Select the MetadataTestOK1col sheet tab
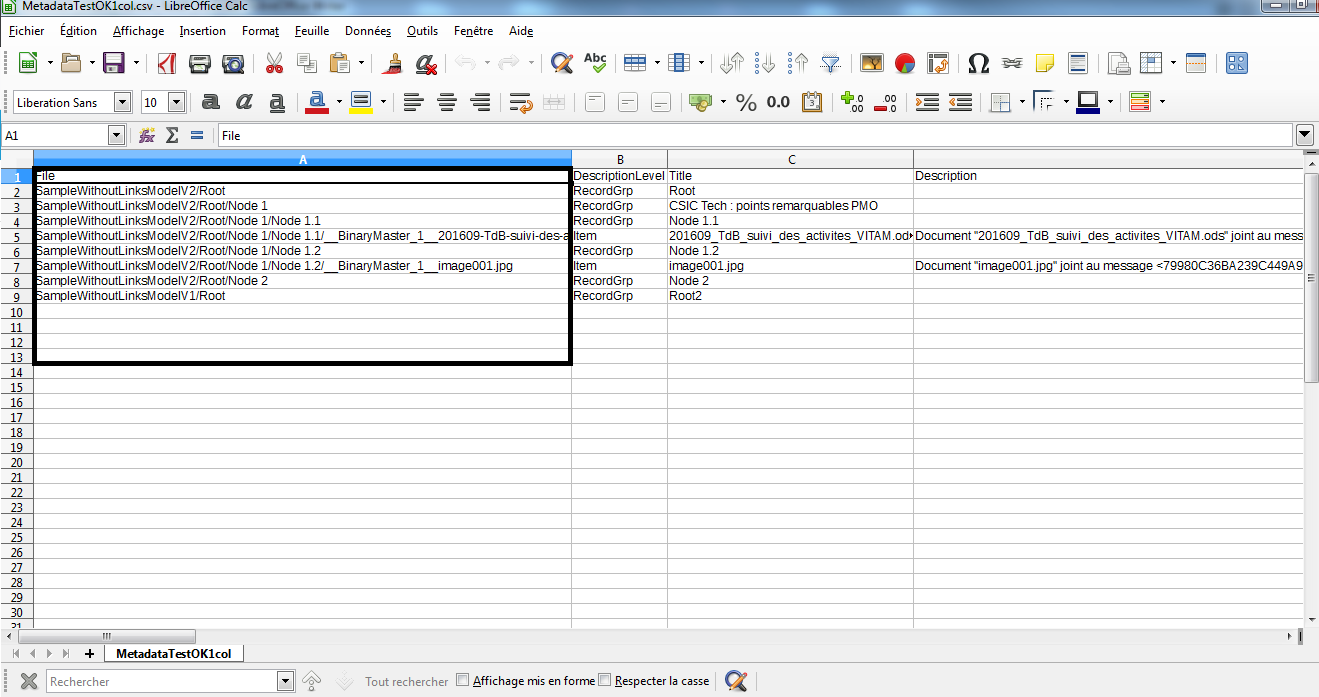The width and height of the screenshot is (1319, 697). (x=173, y=653)
